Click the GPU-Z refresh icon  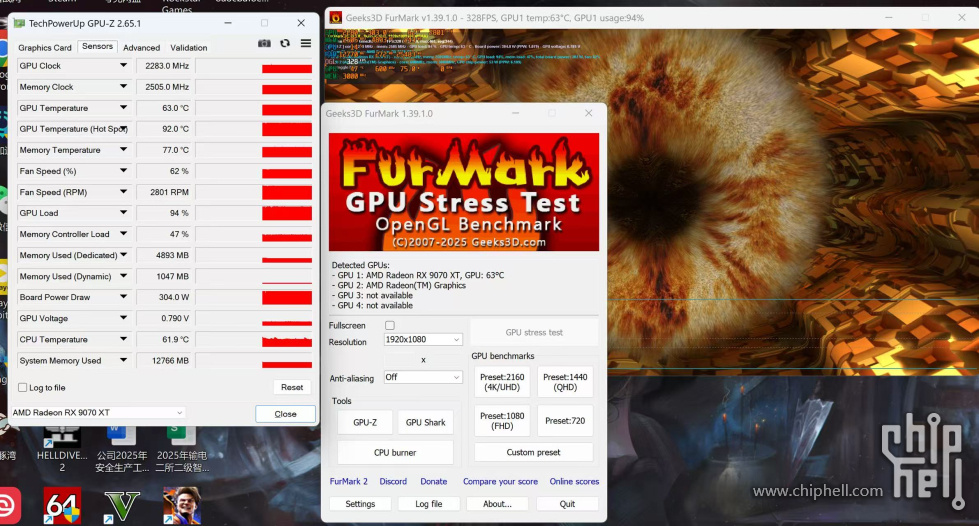coord(285,43)
